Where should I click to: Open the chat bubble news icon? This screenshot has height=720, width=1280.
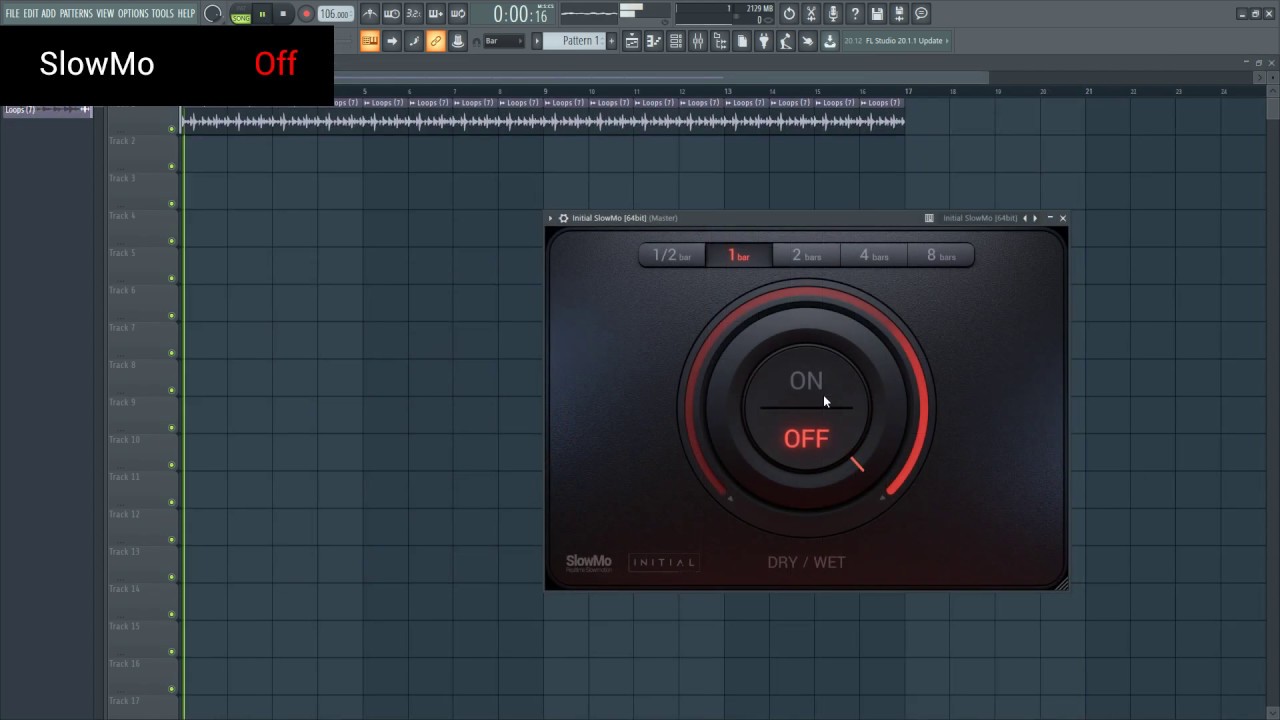pos(921,14)
